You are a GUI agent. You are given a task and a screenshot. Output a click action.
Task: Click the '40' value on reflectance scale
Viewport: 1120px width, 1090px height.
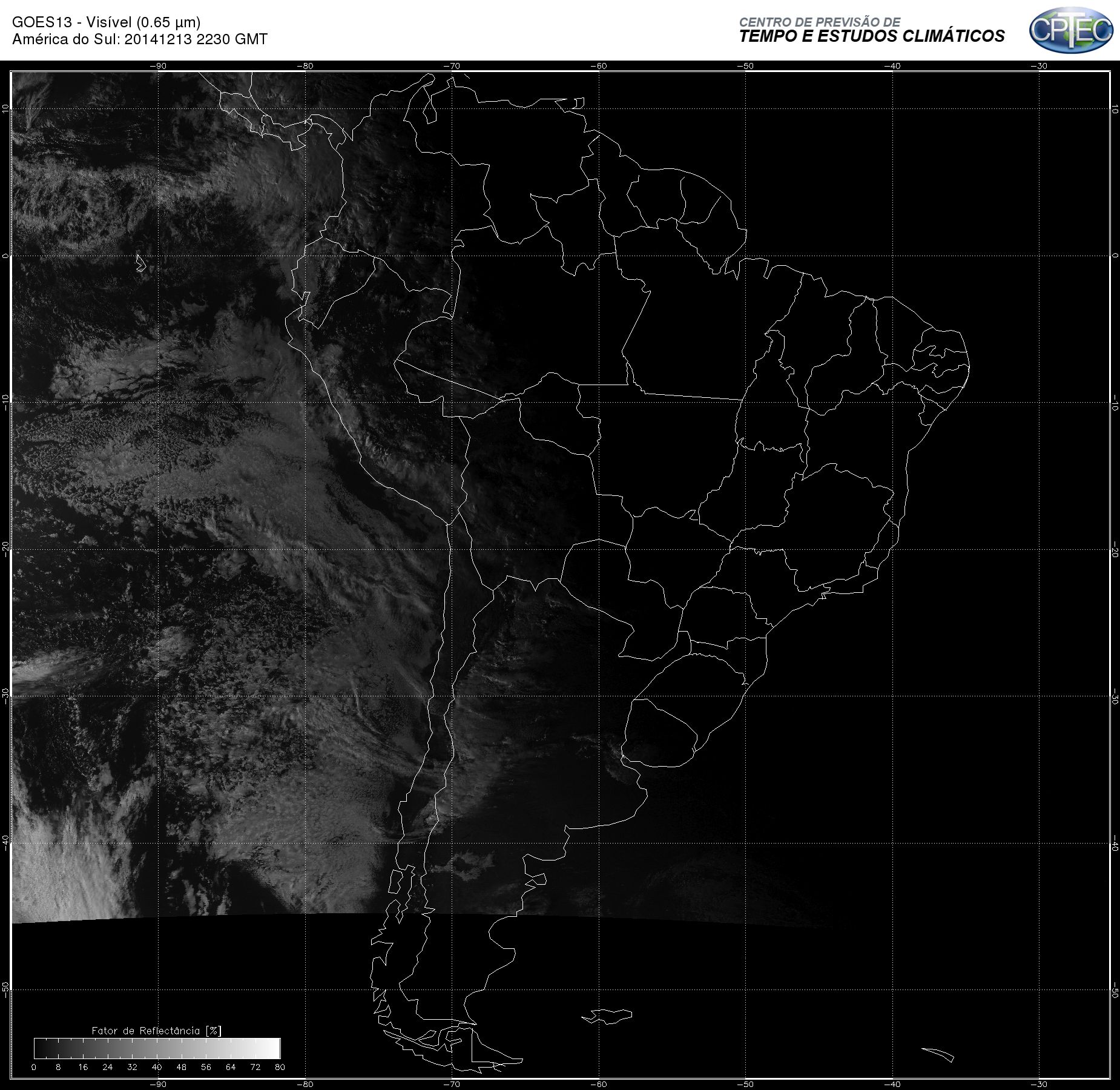click(x=157, y=1067)
